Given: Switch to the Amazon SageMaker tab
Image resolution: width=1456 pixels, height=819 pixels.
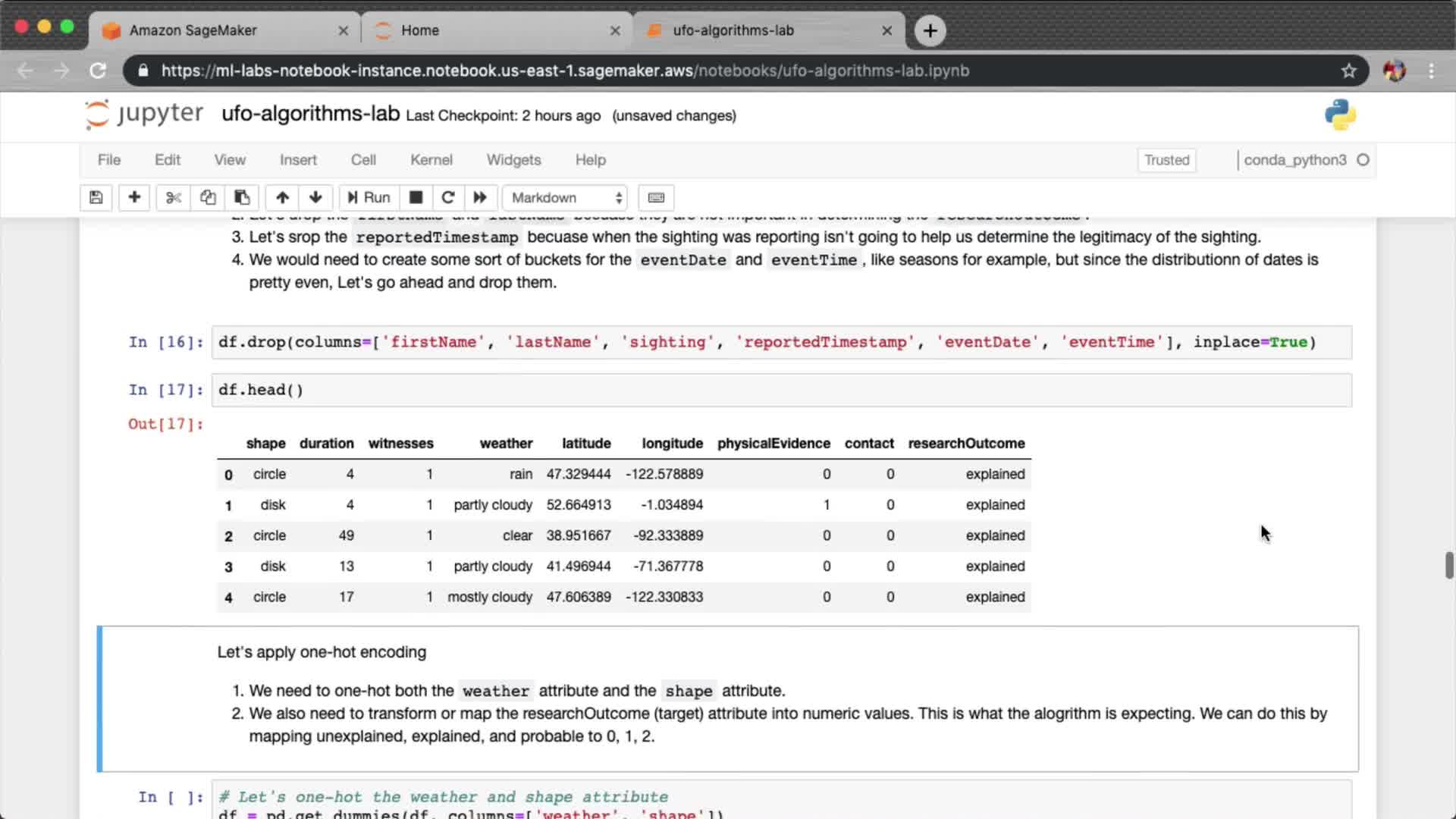Looking at the screenshot, I should pyautogui.click(x=193, y=30).
